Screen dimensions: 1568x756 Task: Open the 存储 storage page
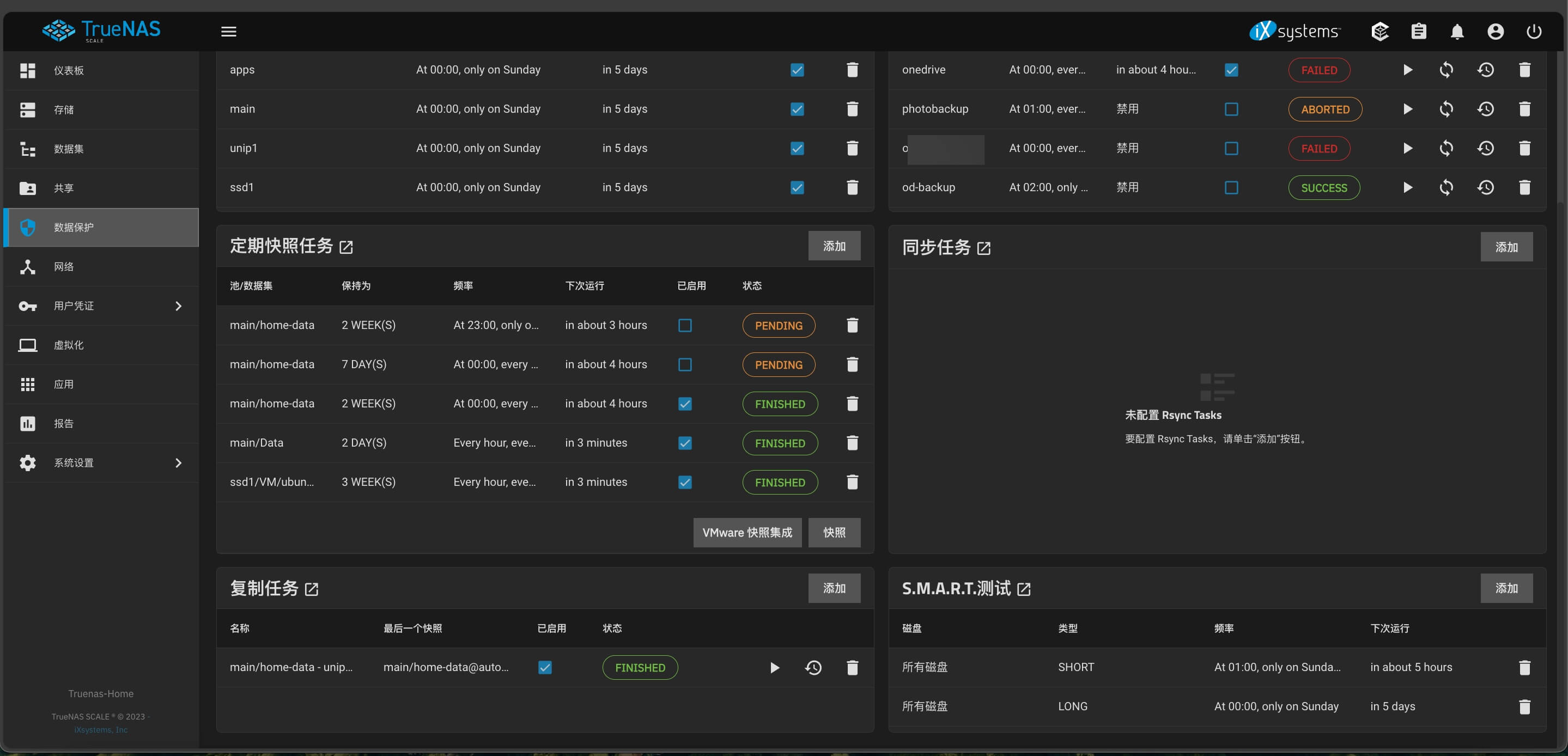click(101, 109)
